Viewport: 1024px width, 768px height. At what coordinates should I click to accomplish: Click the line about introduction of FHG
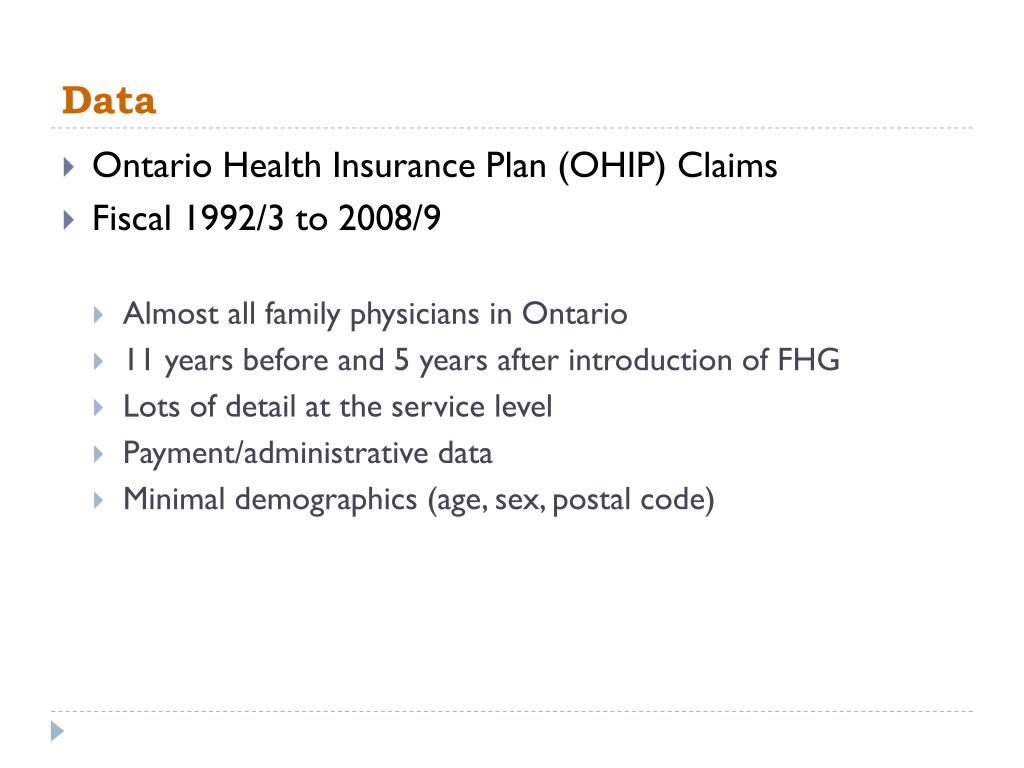[482, 360]
